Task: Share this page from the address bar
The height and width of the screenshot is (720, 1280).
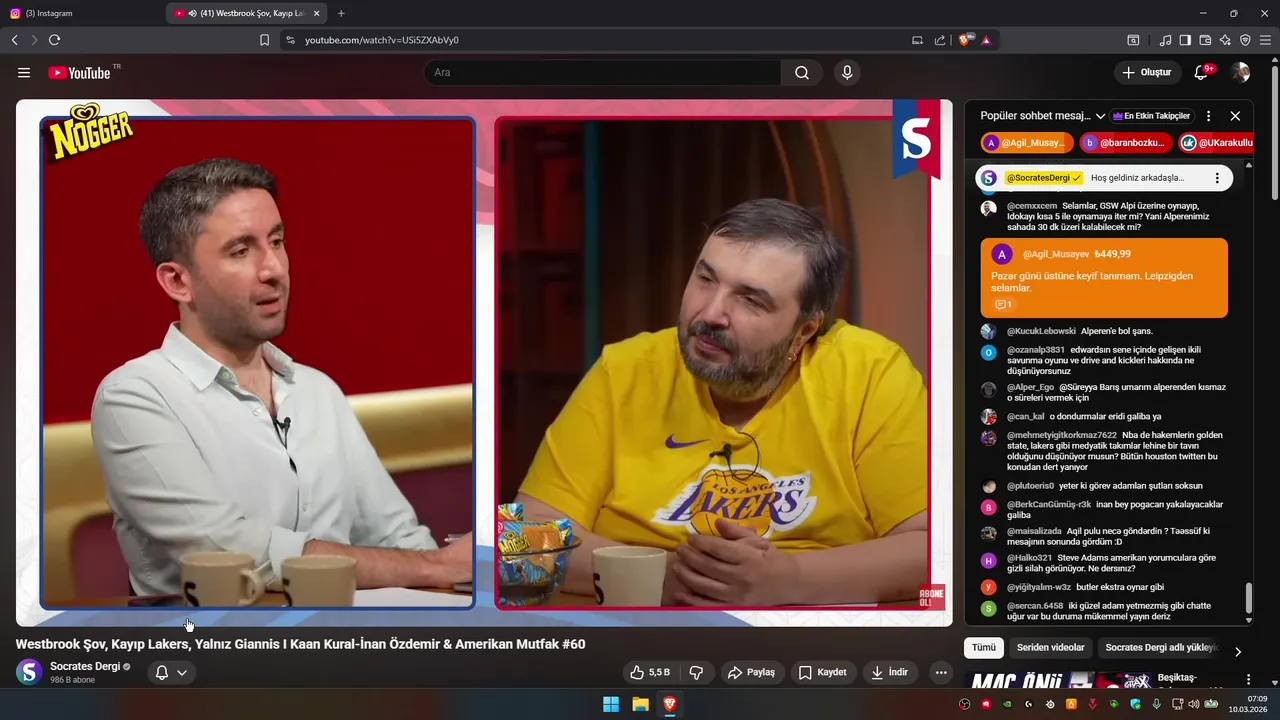Action: pyautogui.click(x=940, y=40)
